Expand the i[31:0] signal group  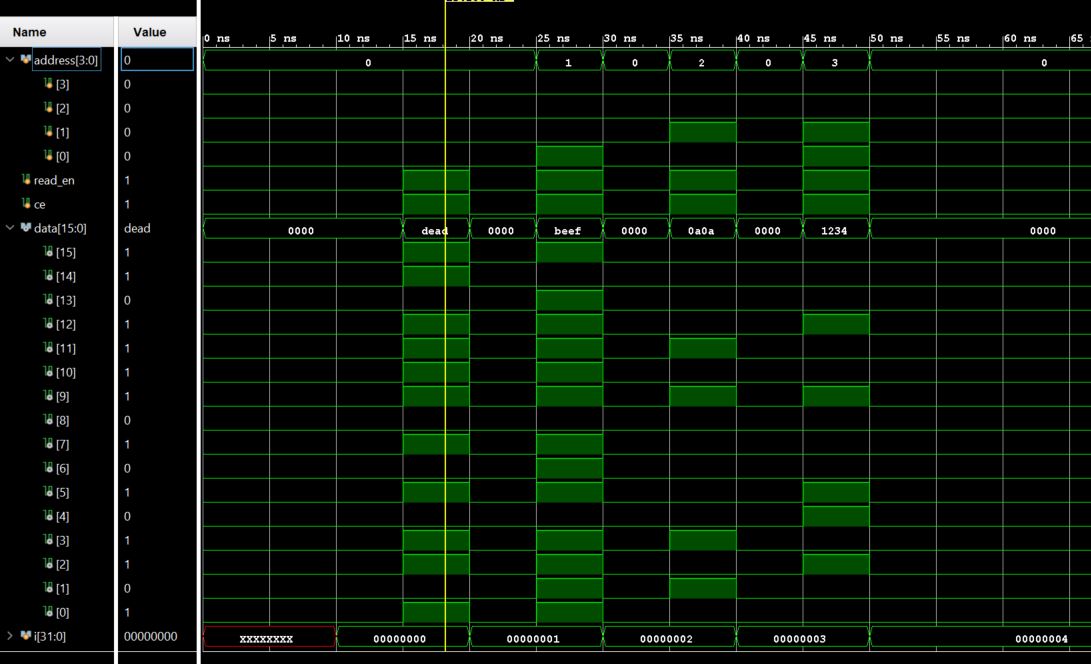tap(10, 636)
